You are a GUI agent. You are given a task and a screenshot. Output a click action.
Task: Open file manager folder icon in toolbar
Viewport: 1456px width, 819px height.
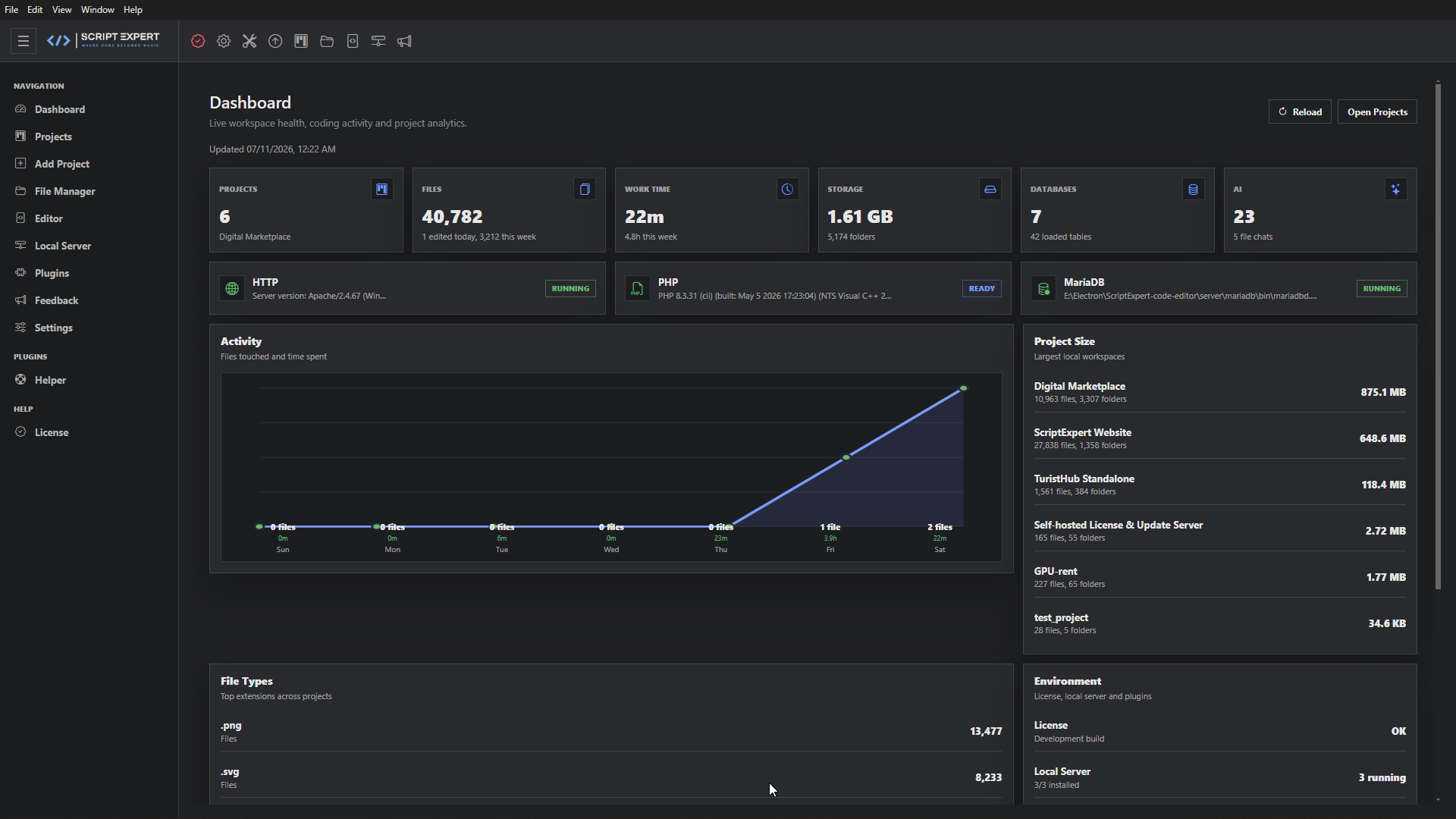(x=327, y=41)
